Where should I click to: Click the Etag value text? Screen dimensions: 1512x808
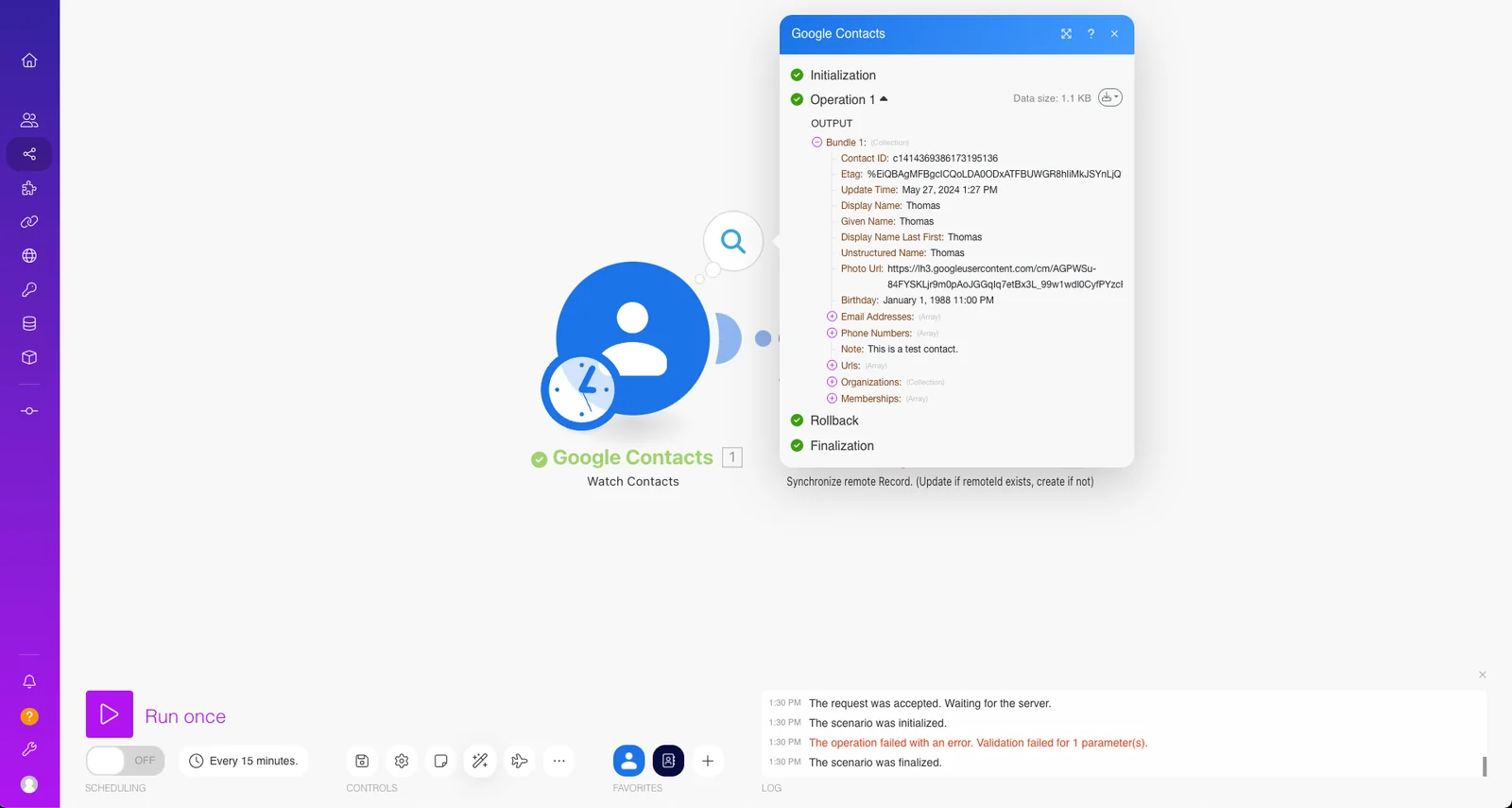(x=994, y=174)
